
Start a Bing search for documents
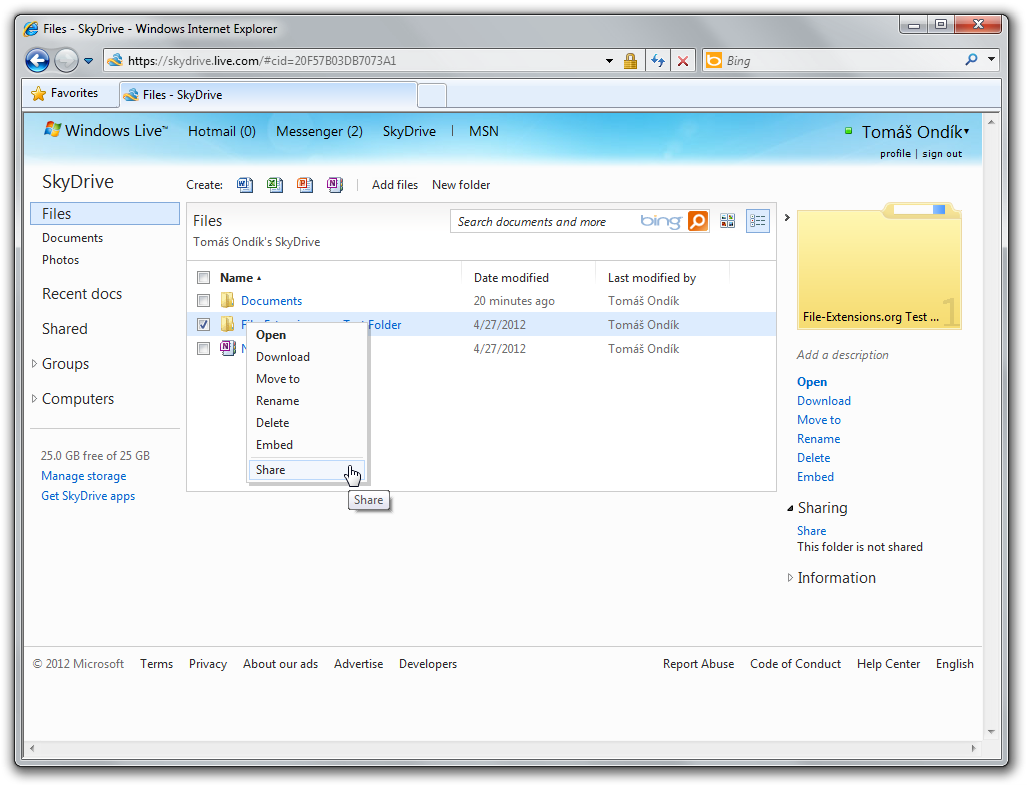click(698, 221)
